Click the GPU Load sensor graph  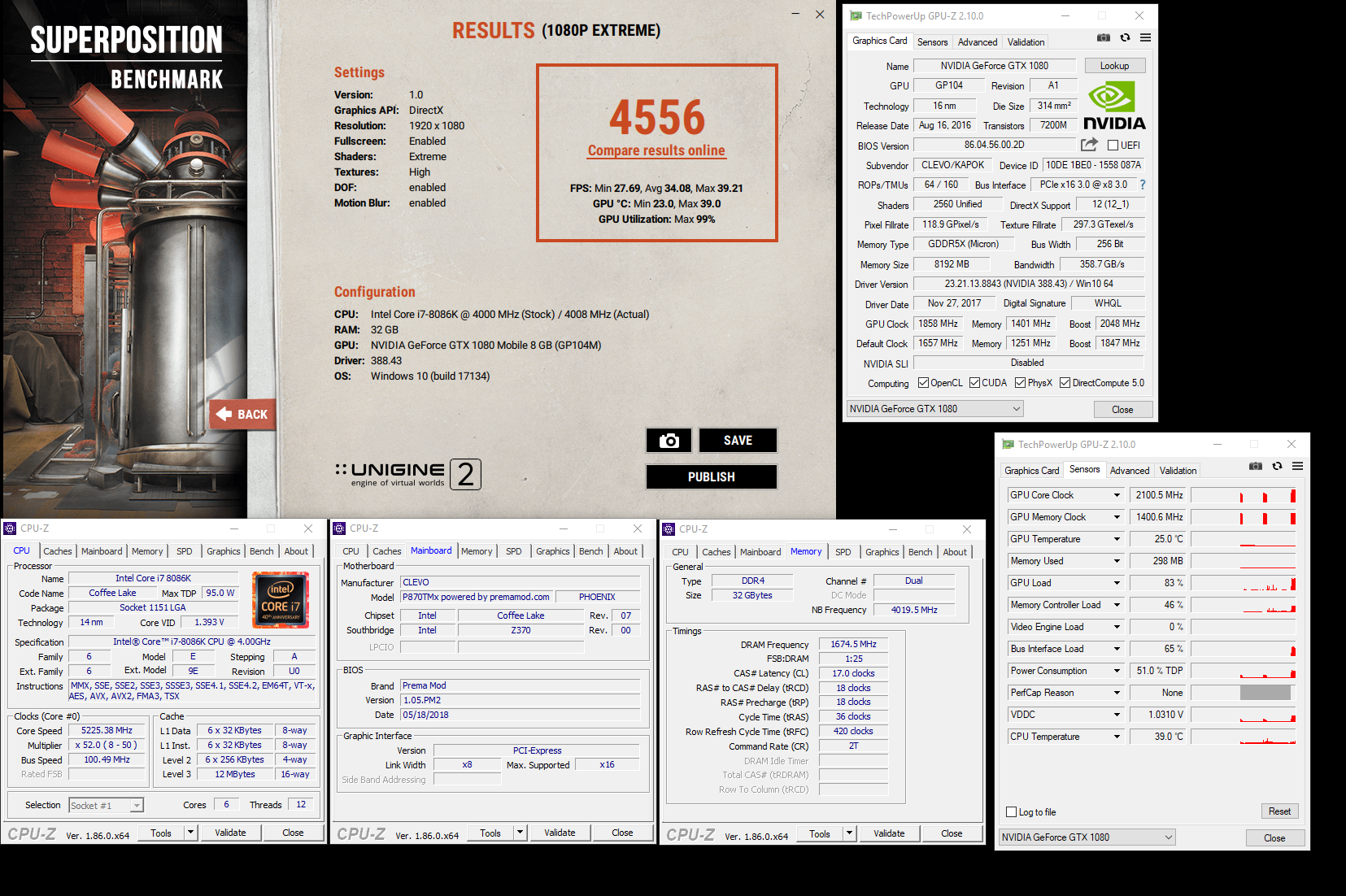1243,583
